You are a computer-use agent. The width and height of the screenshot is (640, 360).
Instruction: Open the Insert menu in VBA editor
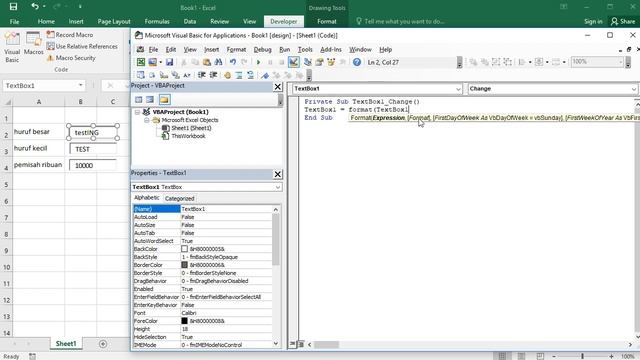211,49
